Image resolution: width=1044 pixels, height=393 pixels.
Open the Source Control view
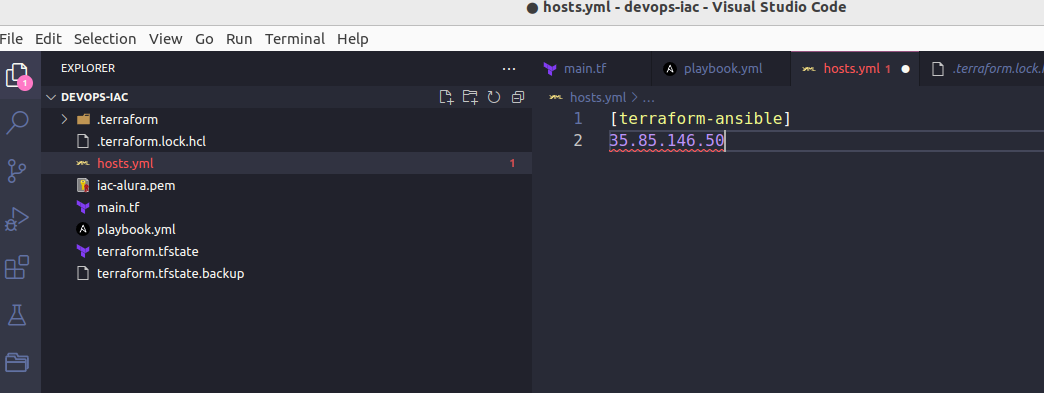coord(17,171)
